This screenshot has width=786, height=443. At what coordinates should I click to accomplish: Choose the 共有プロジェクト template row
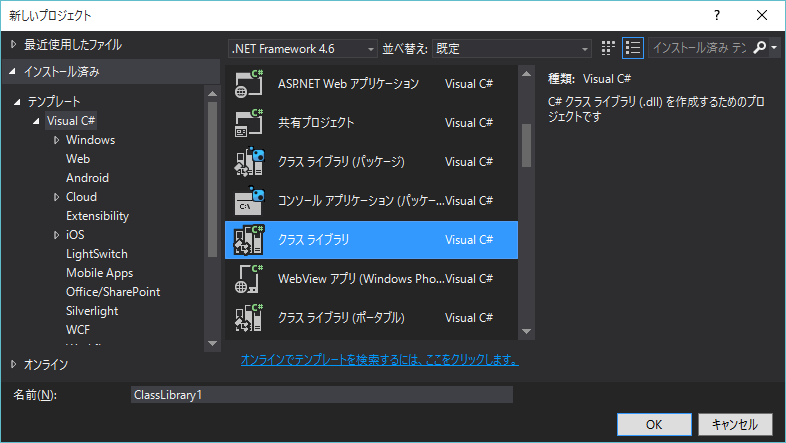click(371, 123)
